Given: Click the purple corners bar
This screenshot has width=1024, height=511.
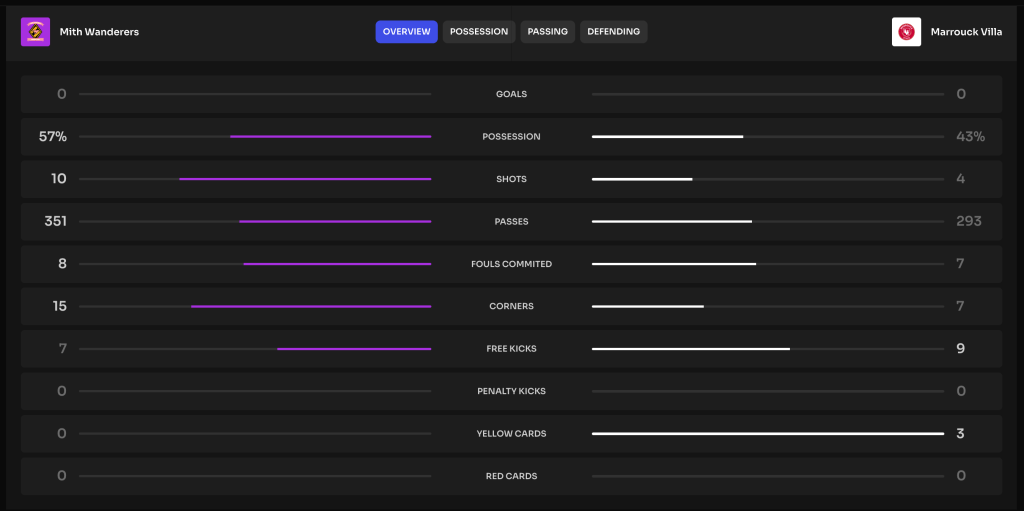Looking at the screenshot, I should point(311,306).
